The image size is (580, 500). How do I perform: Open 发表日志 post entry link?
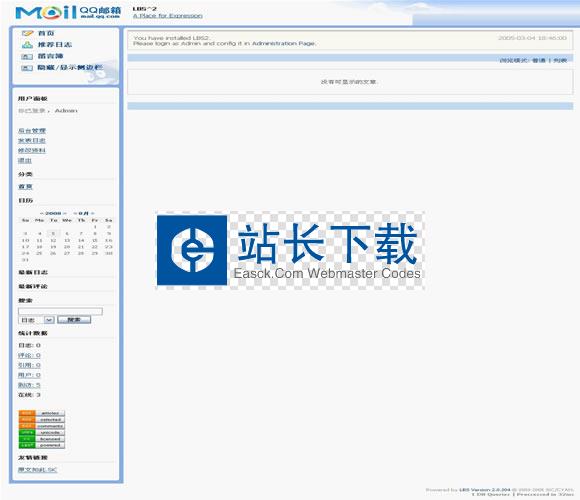pyautogui.click(x=32, y=141)
